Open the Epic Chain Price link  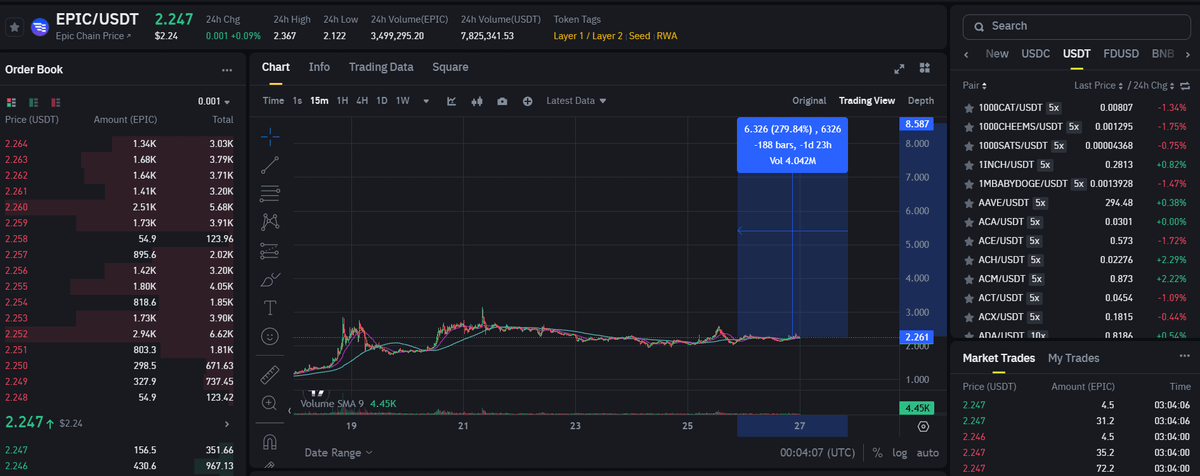point(93,37)
